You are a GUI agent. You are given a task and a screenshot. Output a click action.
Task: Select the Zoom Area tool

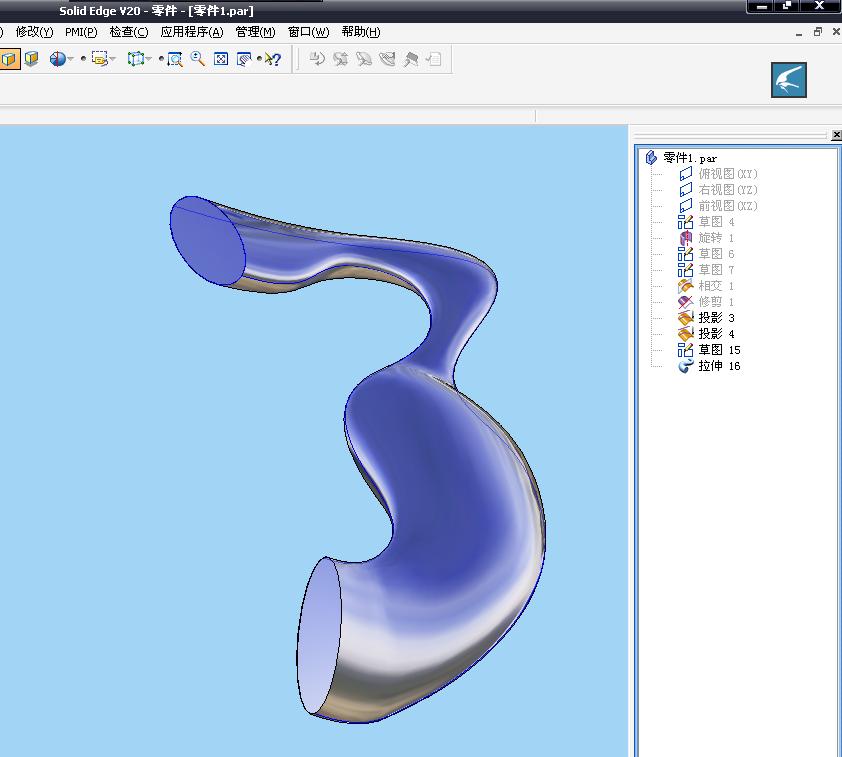pyautogui.click(x=175, y=59)
